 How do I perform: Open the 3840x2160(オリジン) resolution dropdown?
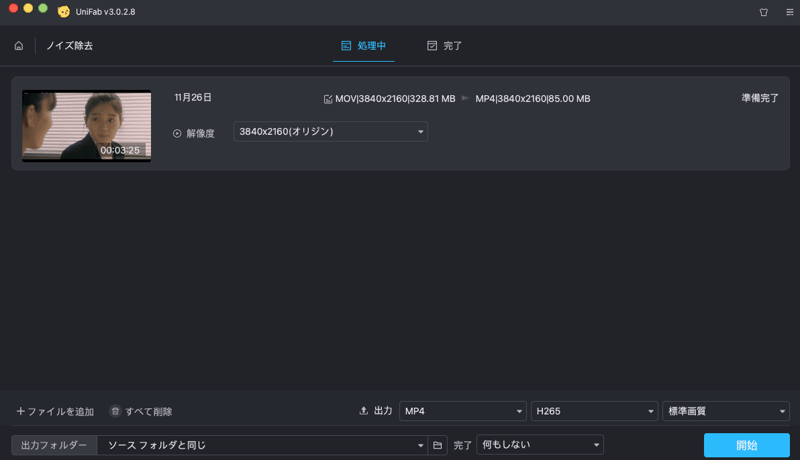point(331,132)
